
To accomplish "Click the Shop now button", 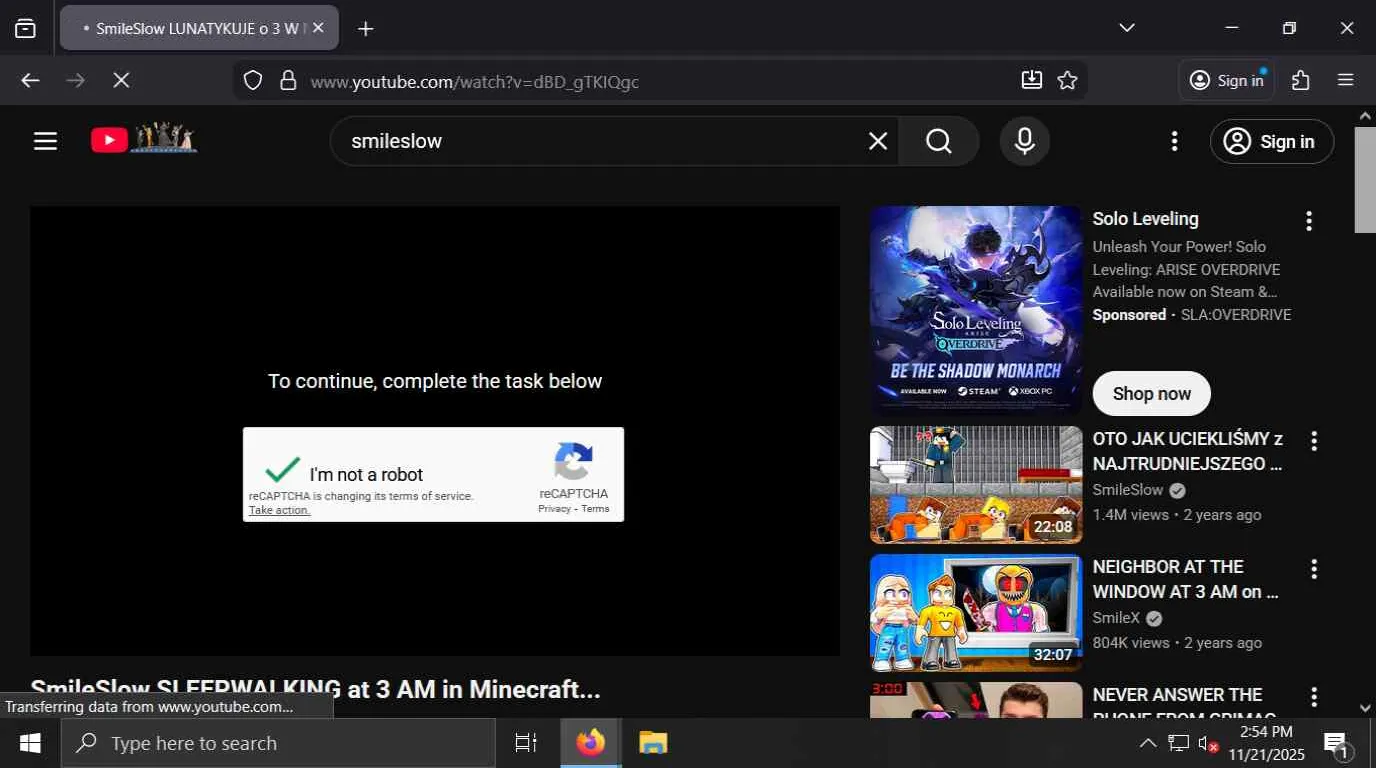I will pyautogui.click(x=1152, y=394).
